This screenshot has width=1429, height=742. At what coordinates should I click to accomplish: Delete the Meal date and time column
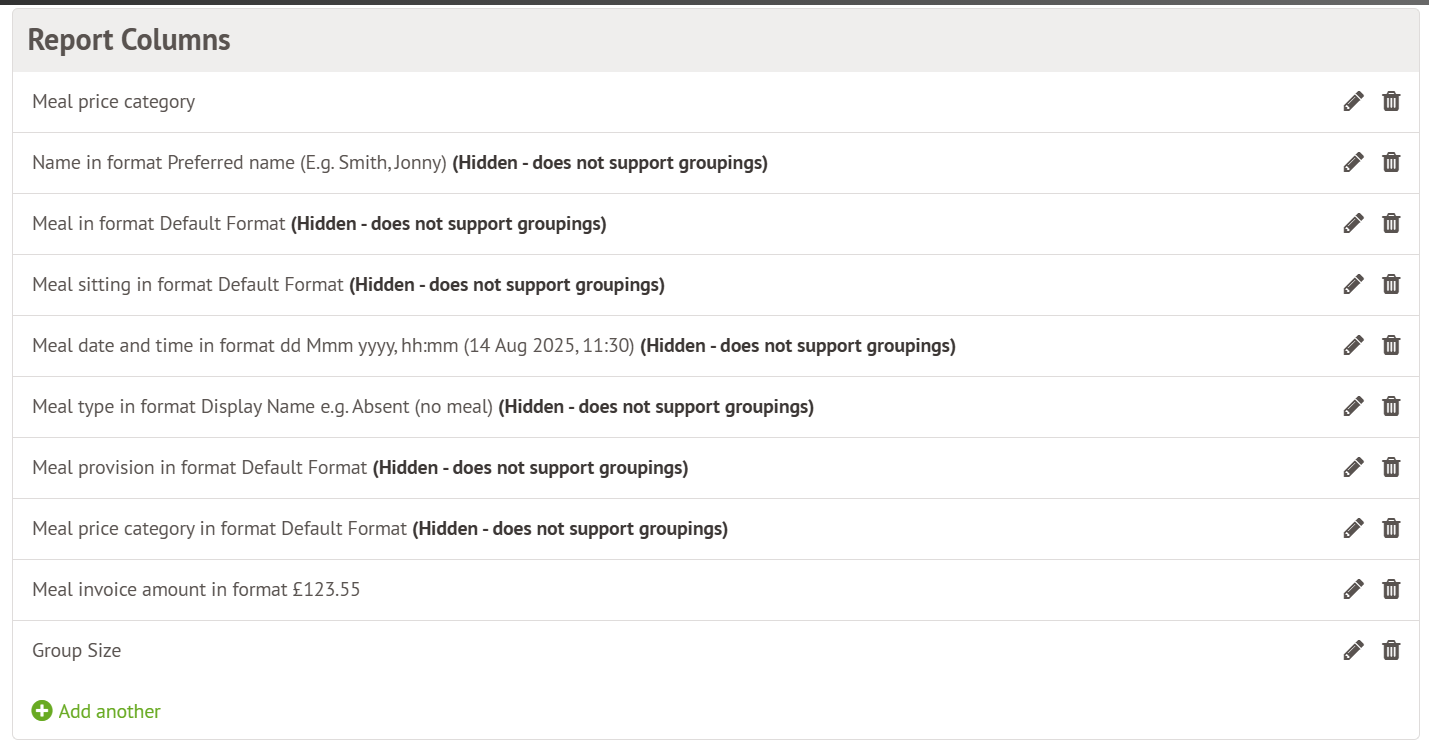click(x=1391, y=345)
